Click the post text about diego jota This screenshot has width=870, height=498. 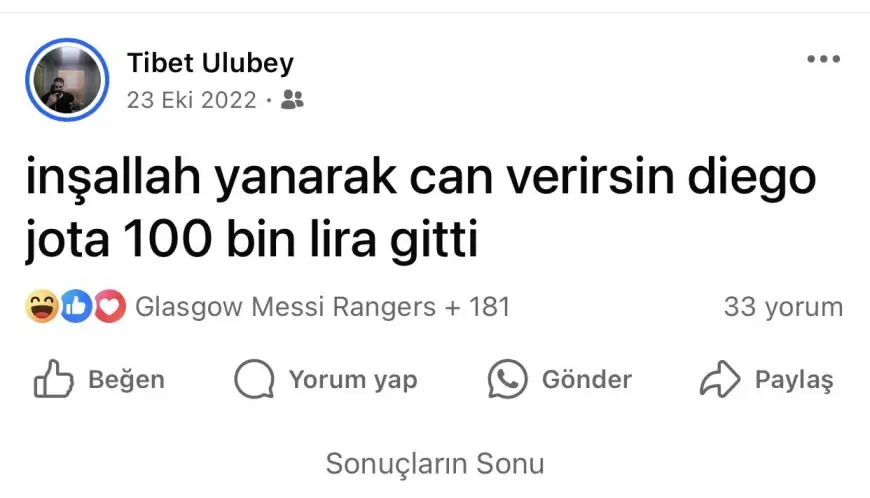click(x=421, y=209)
